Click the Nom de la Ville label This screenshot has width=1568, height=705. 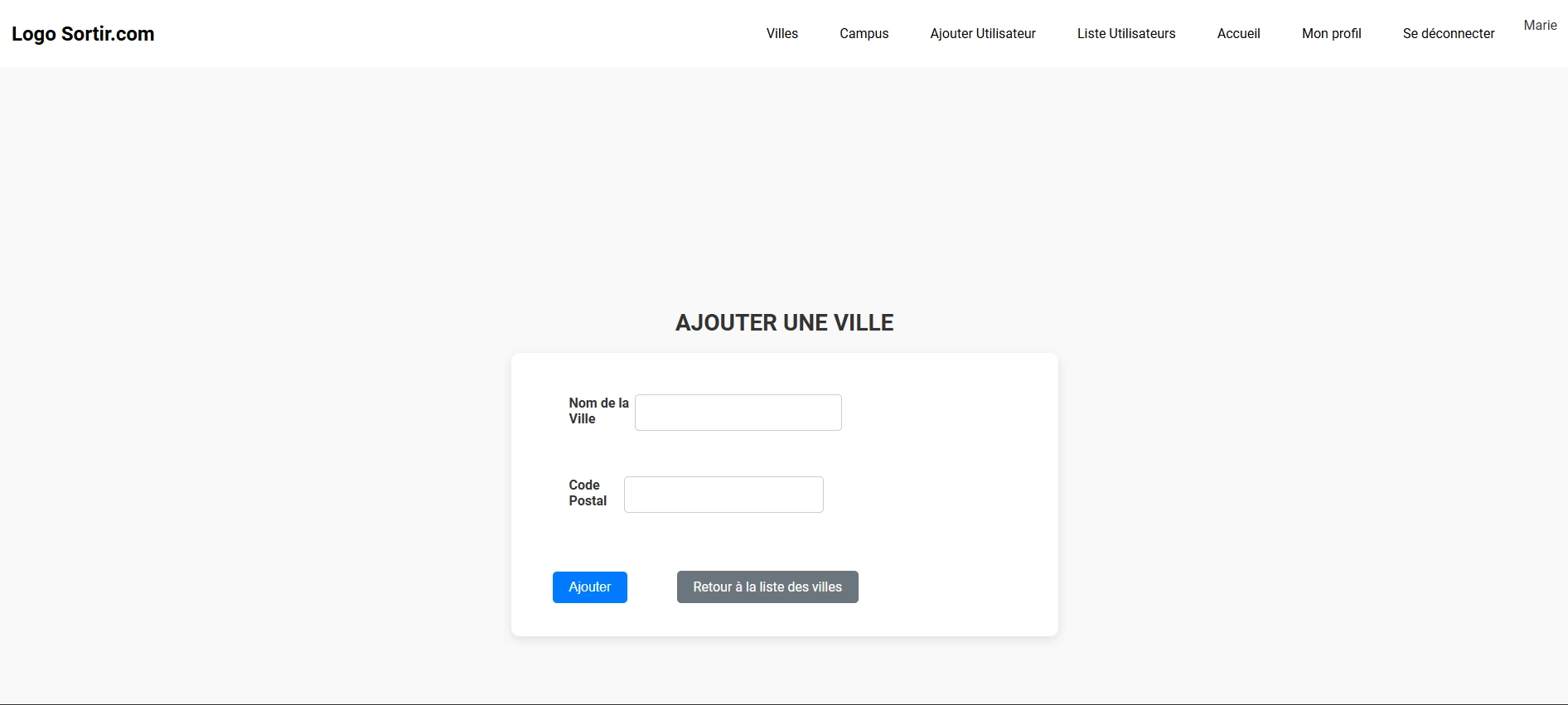pos(598,411)
